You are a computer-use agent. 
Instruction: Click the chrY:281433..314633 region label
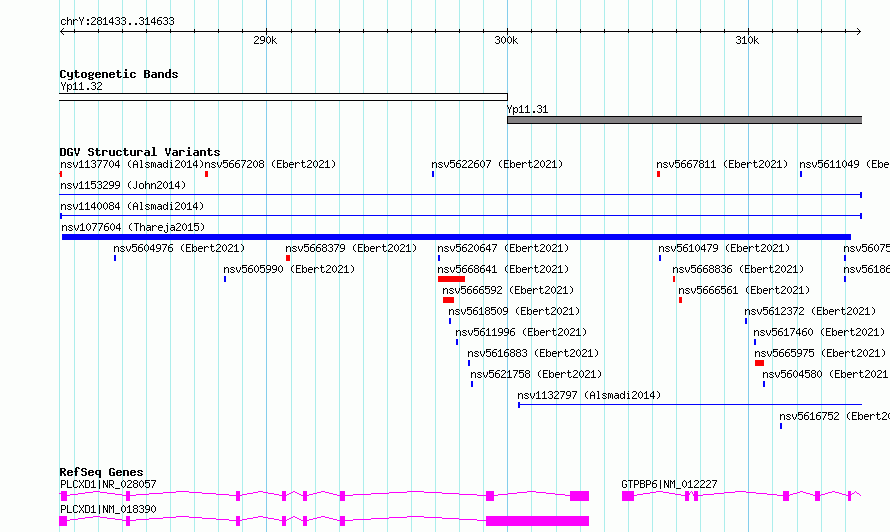point(117,22)
